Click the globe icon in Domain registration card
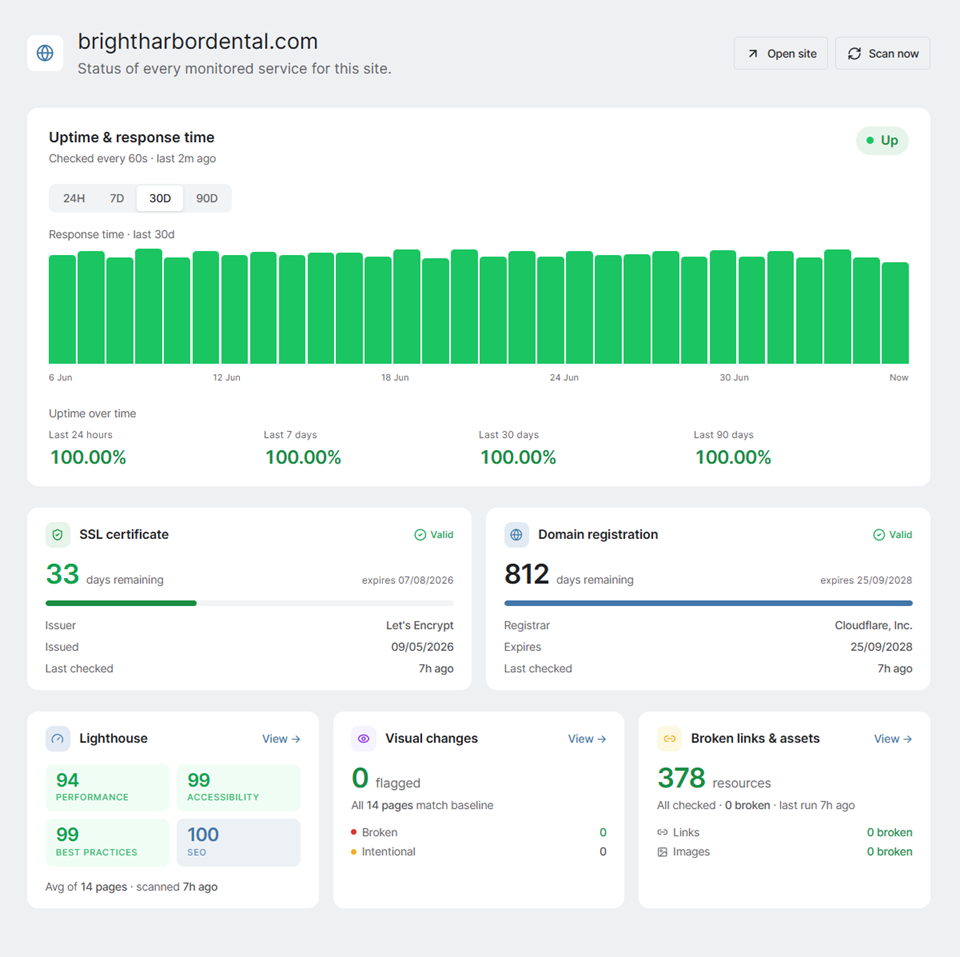This screenshot has height=957, width=960. [516, 535]
